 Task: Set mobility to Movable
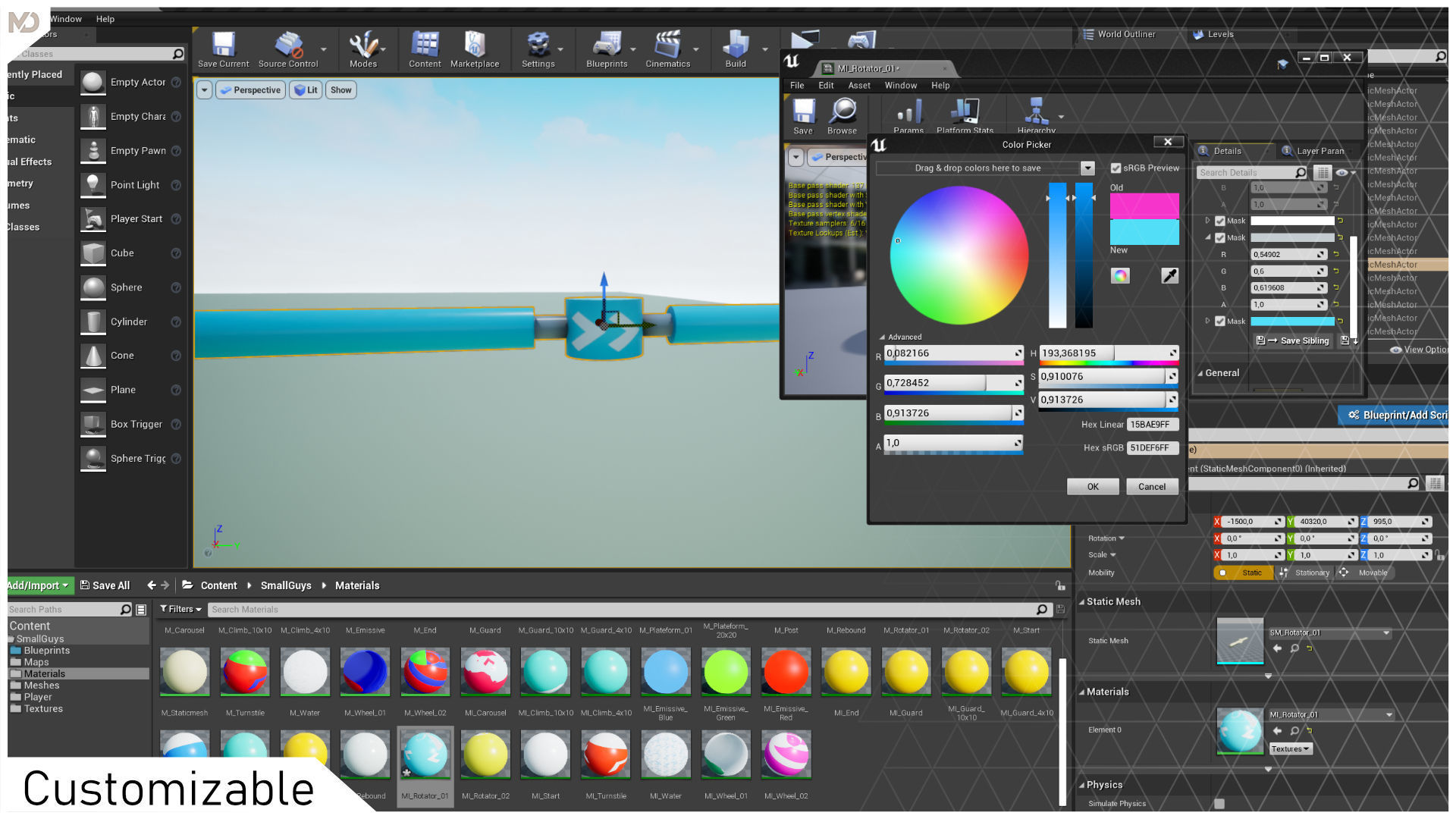point(1365,573)
